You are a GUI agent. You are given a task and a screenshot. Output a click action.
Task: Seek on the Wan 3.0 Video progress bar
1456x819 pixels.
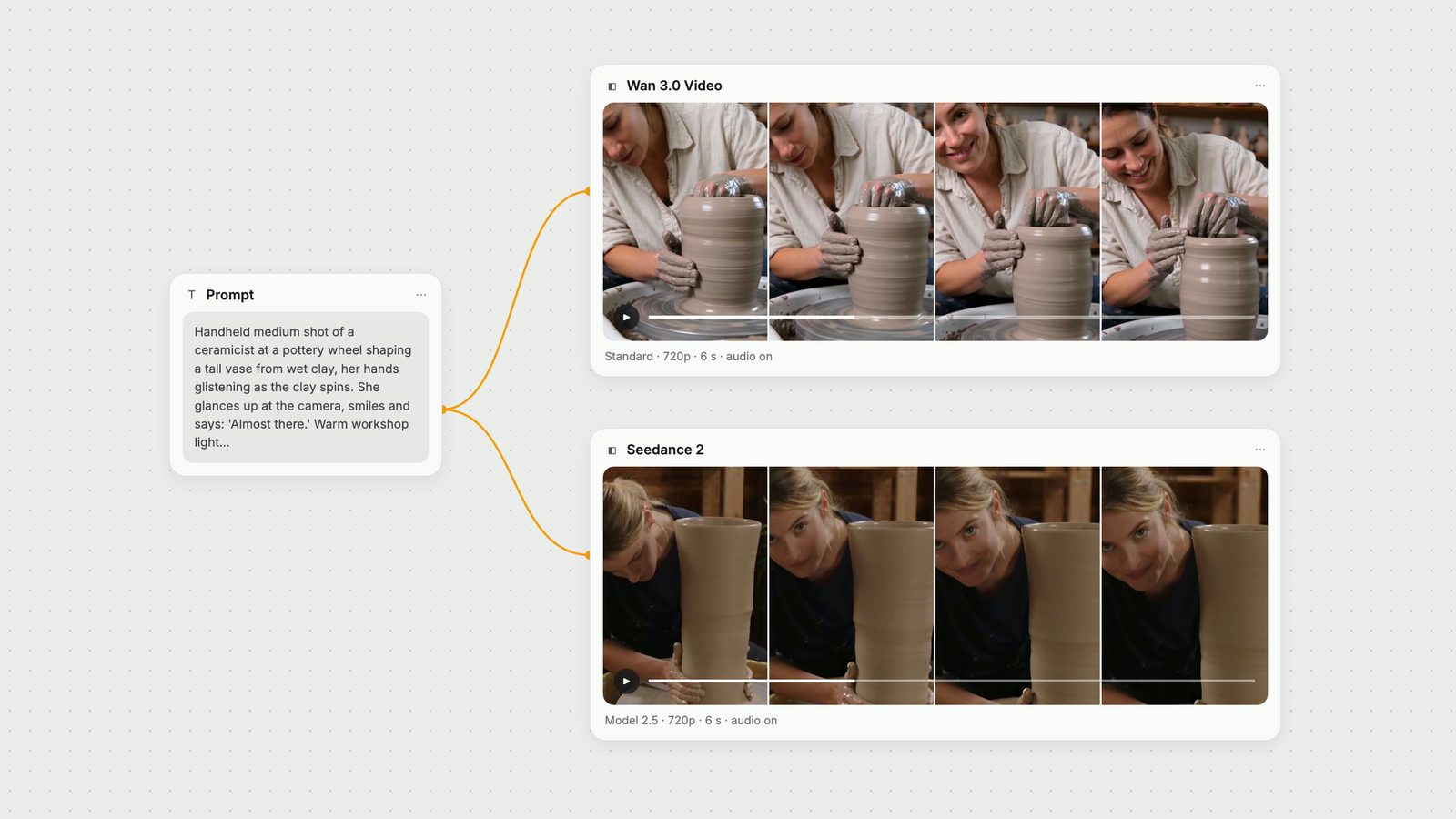point(952,317)
